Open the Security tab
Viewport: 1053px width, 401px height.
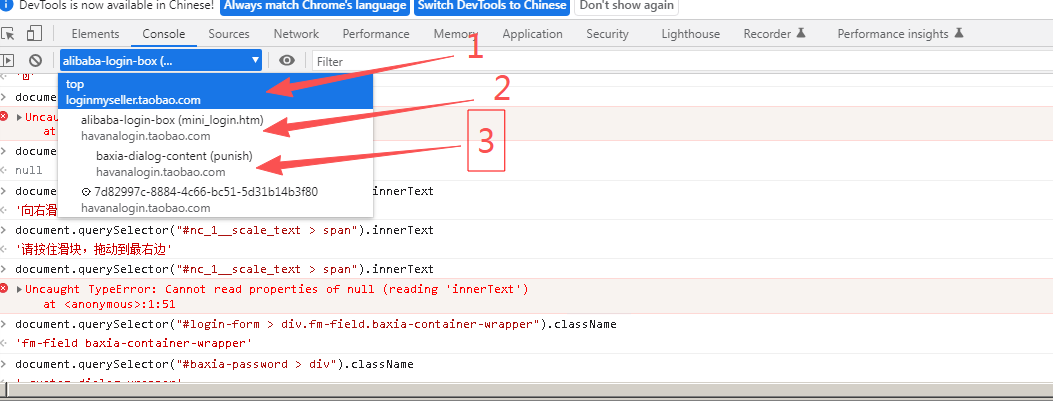[608, 34]
